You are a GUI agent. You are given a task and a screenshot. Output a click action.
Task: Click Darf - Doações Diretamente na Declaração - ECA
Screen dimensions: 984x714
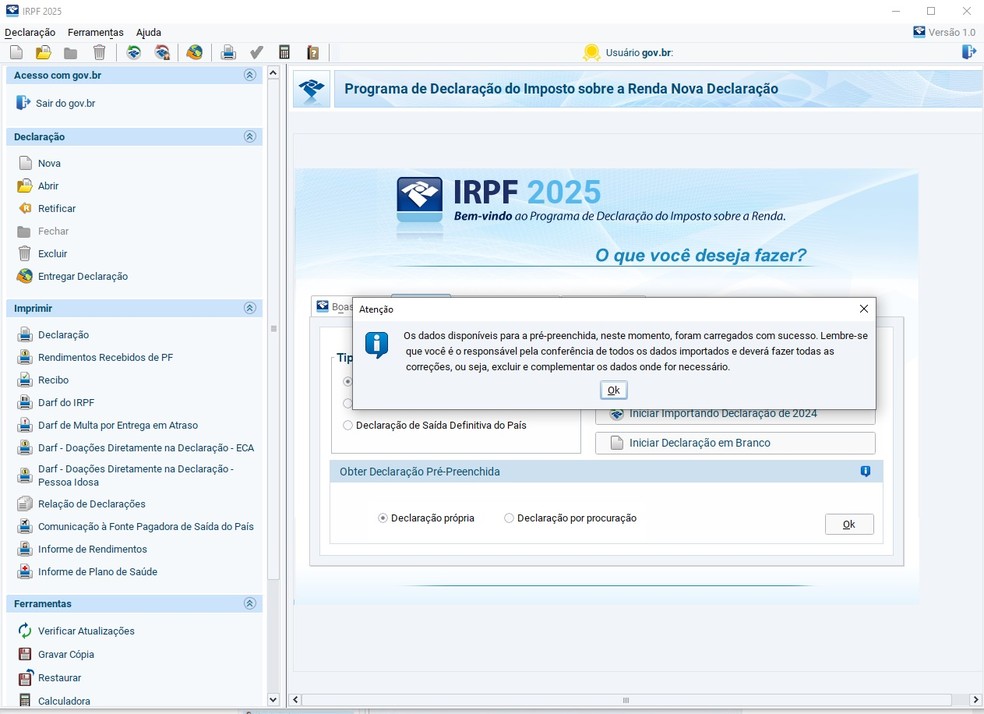146,448
